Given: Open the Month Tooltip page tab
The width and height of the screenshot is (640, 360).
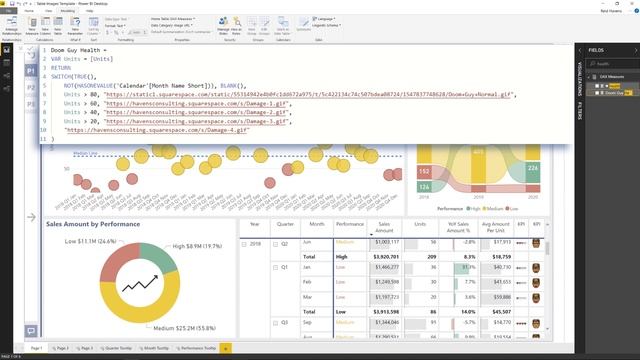Looking at the screenshot, I should [154, 348].
